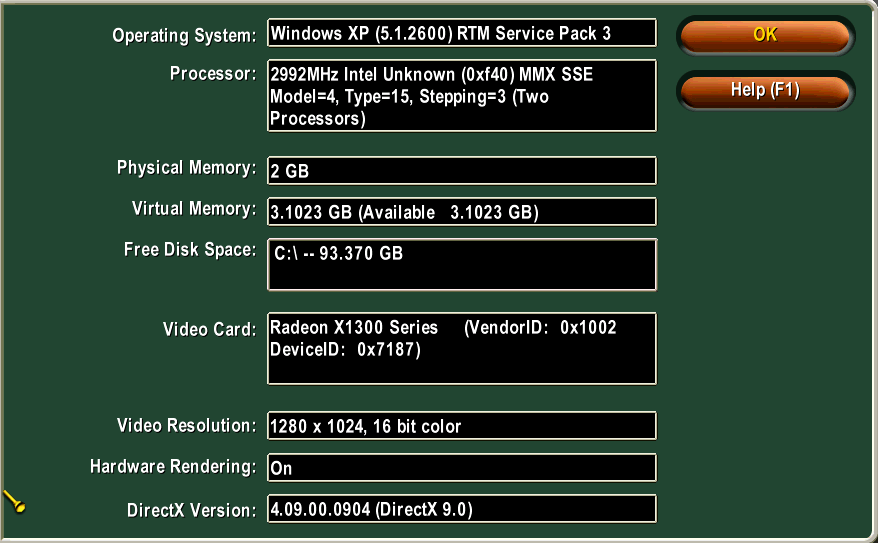Viewport: 878px width, 543px height.
Task: Click the Hardware Rendering "On" field
Action: click(461, 468)
